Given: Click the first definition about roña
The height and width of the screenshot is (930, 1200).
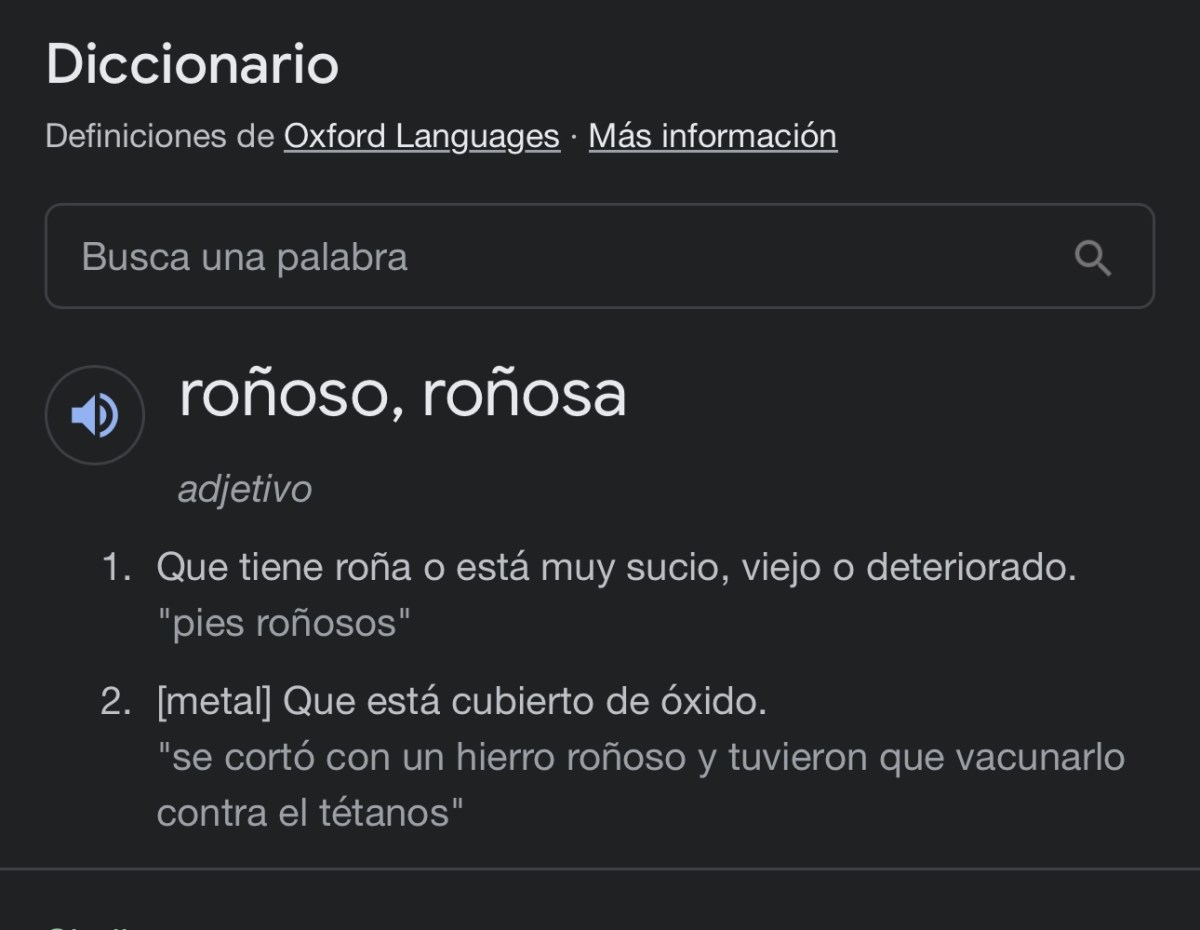Looking at the screenshot, I should 616,568.
